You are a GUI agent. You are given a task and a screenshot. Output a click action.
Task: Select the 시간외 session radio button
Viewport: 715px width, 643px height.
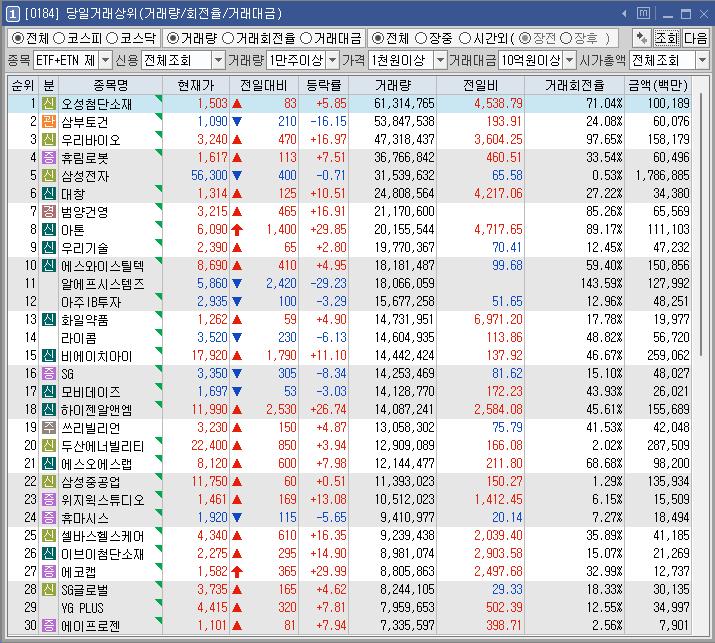tap(464, 38)
